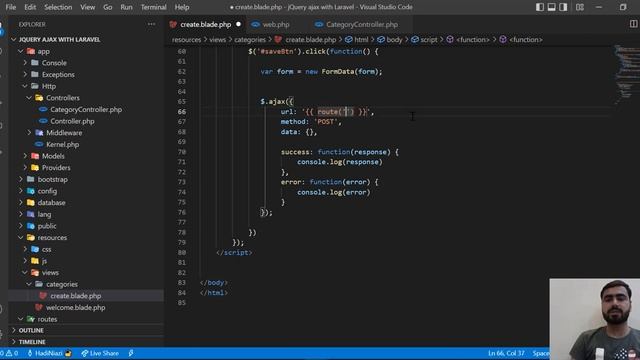
Task: Expand the database folder
Action: tap(51, 202)
